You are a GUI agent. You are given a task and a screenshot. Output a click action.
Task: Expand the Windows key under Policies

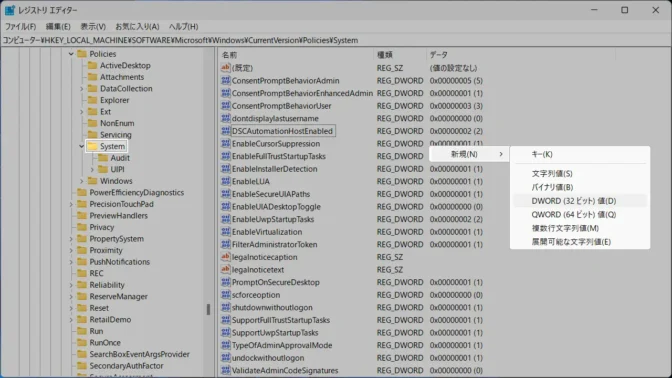(81, 181)
